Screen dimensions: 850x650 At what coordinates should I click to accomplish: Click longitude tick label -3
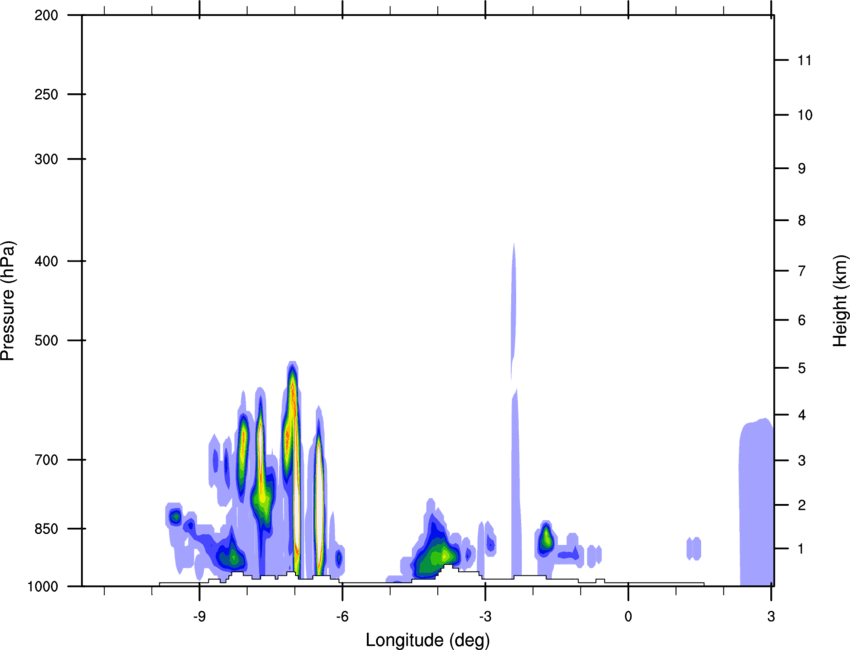485,616
